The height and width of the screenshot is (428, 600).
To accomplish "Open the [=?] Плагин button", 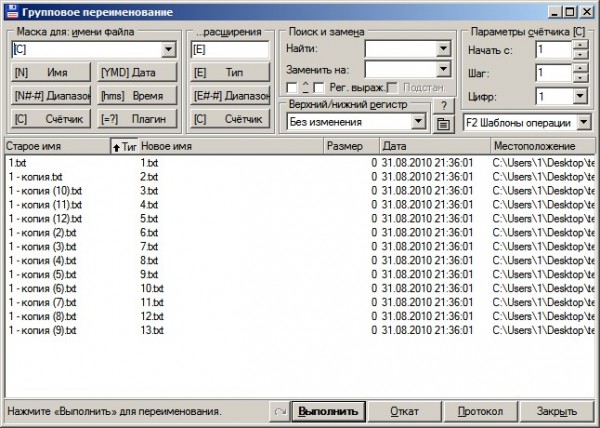I will 137,119.
